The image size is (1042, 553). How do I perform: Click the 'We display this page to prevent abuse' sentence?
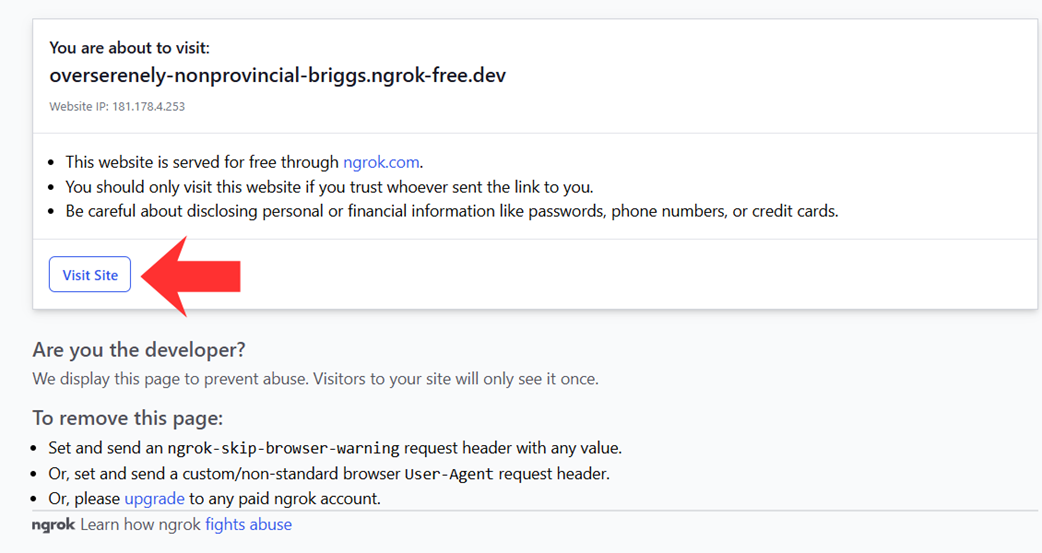[315, 379]
